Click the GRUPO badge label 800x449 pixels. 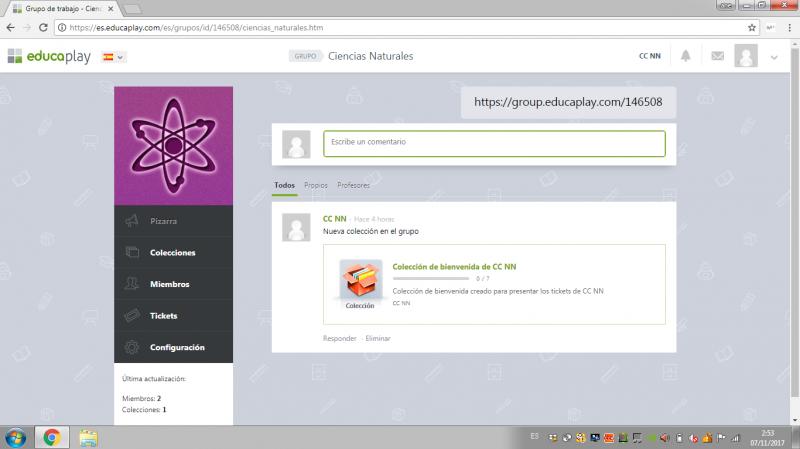tap(305, 56)
